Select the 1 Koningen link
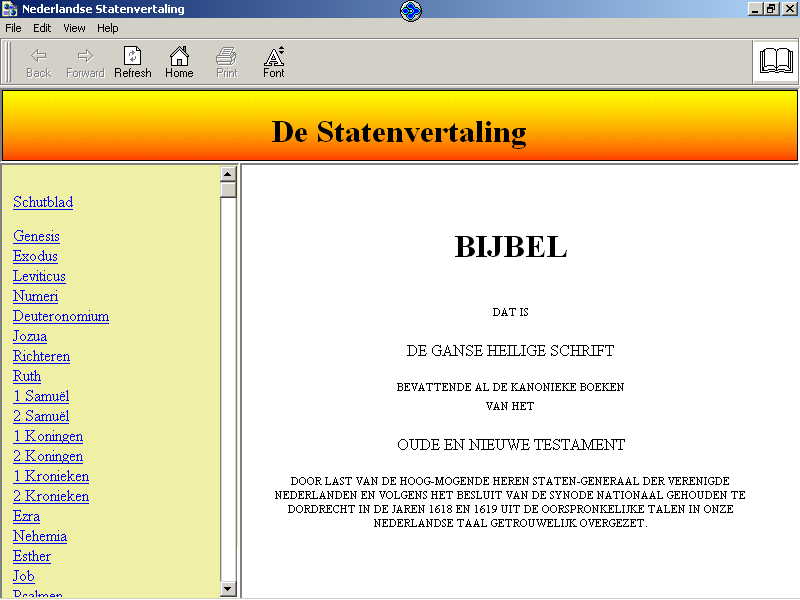This screenshot has height=600, width=800. [48, 436]
